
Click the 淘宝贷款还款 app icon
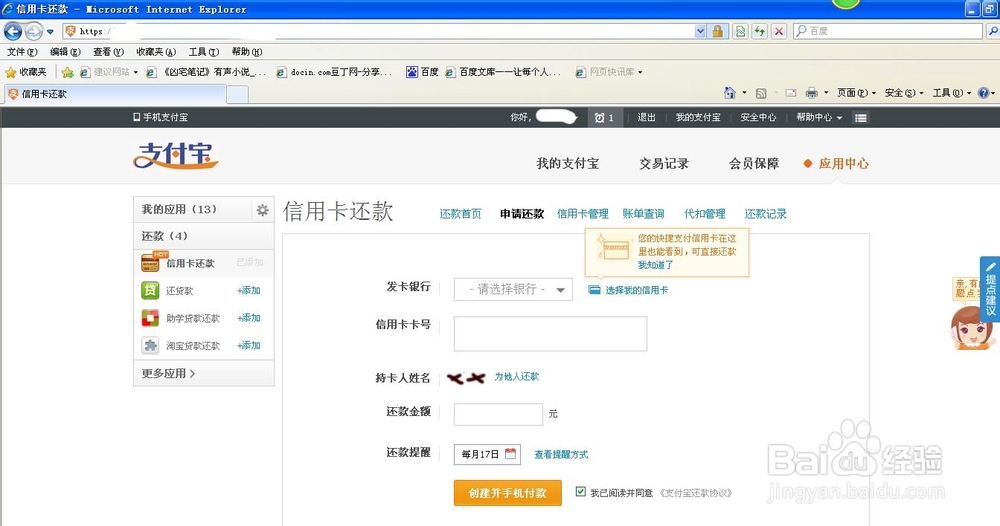[150, 345]
